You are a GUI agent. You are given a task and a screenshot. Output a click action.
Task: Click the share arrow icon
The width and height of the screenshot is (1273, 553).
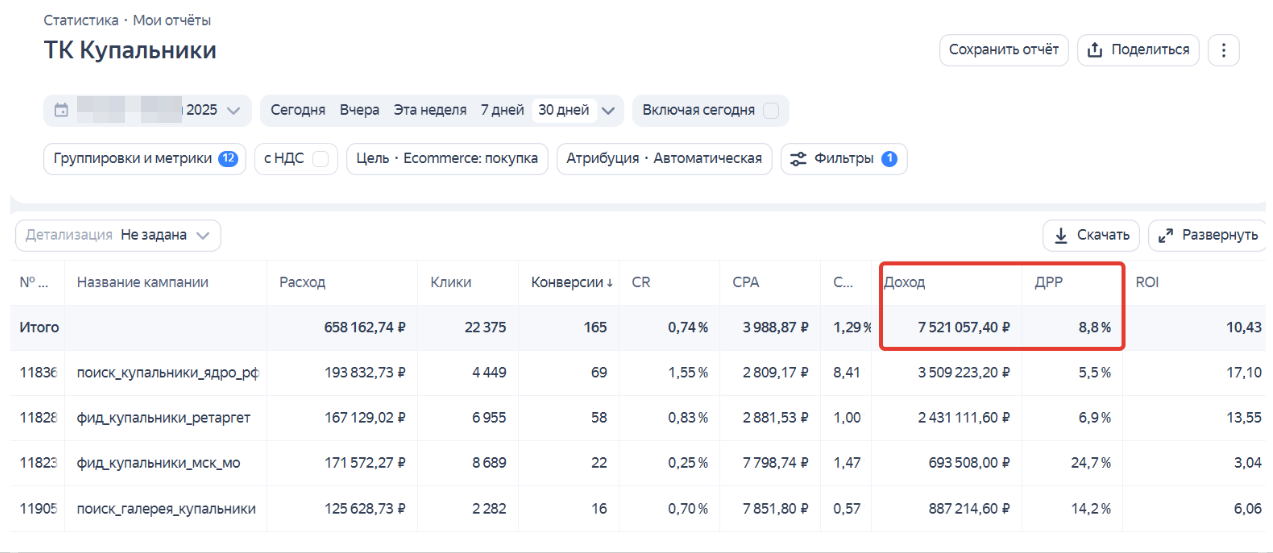[x=1095, y=50]
